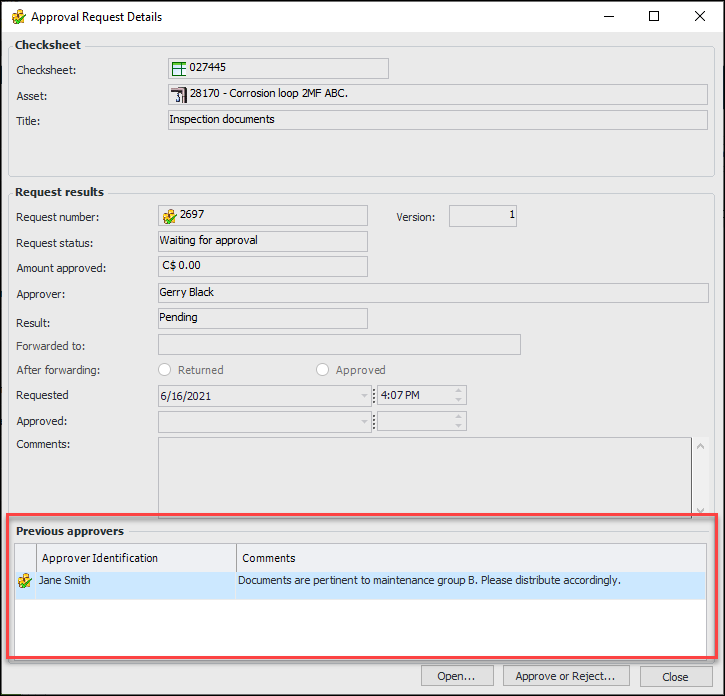The height and width of the screenshot is (696, 725).
Task: Click the Approve or Reject... button
Action: (x=566, y=677)
